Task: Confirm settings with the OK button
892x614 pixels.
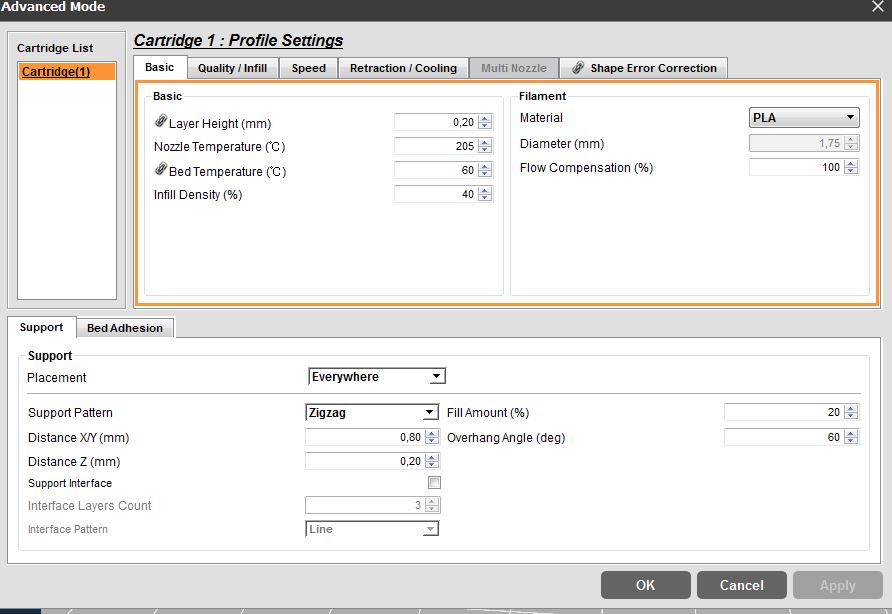Action: tap(645, 585)
